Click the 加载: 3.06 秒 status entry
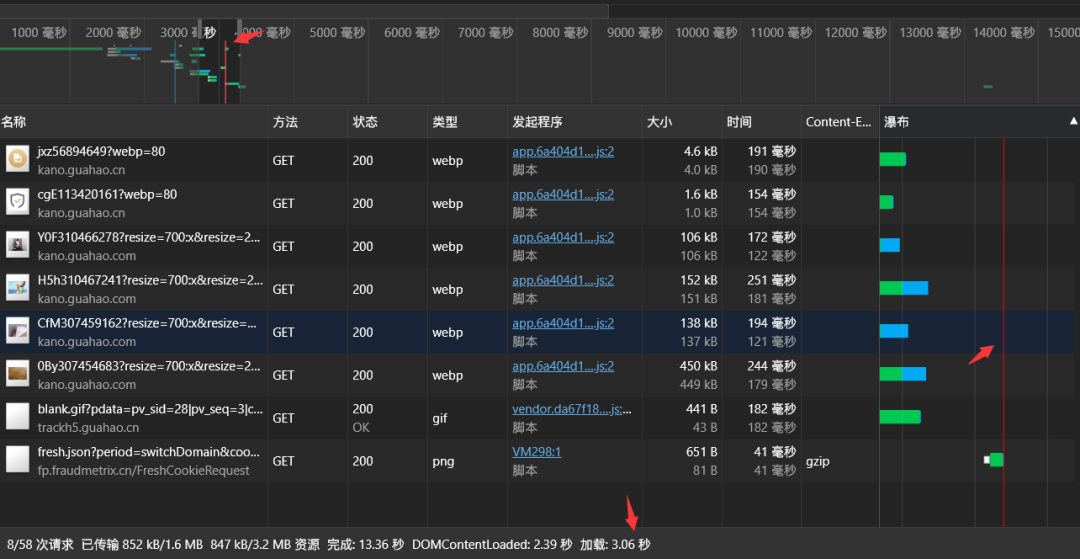This screenshot has height=559, width=1080. [x=615, y=545]
